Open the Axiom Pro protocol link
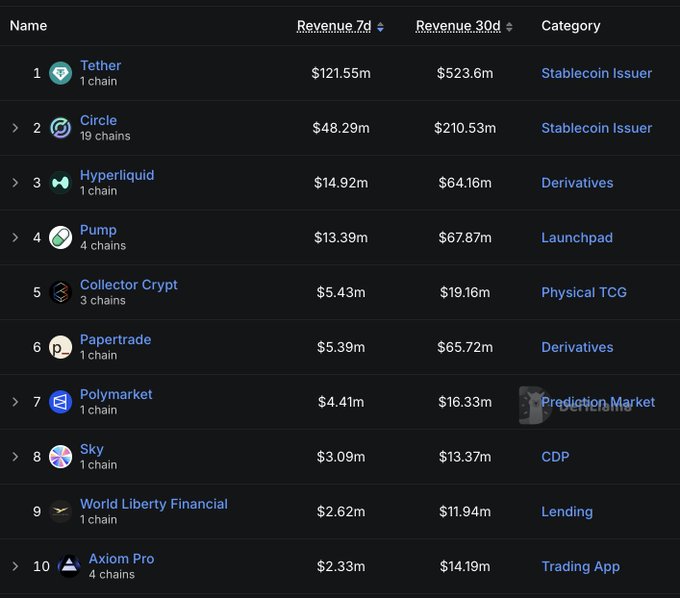The height and width of the screenshot is (598, 680). tap(121, 559)
